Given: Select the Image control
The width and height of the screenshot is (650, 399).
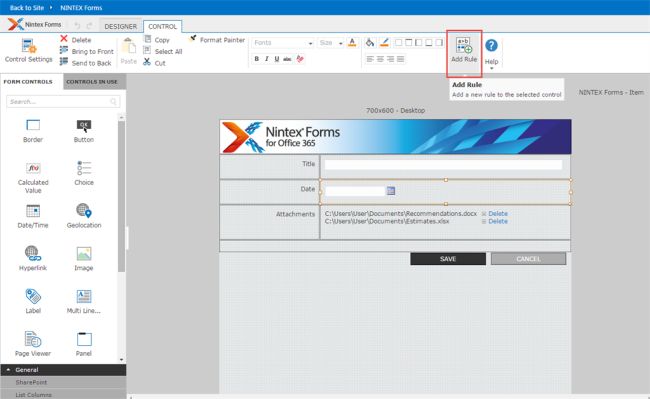Looking at the screenshot, I should coord(84,259).
